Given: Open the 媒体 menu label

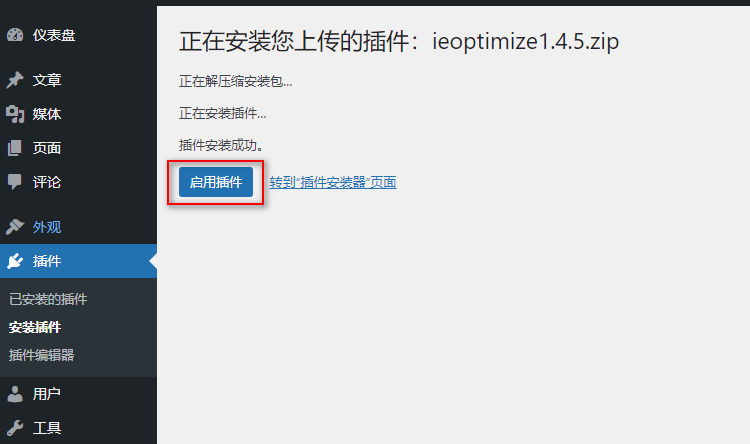Looking at the screenshot, I should click(x=47, y=114).
